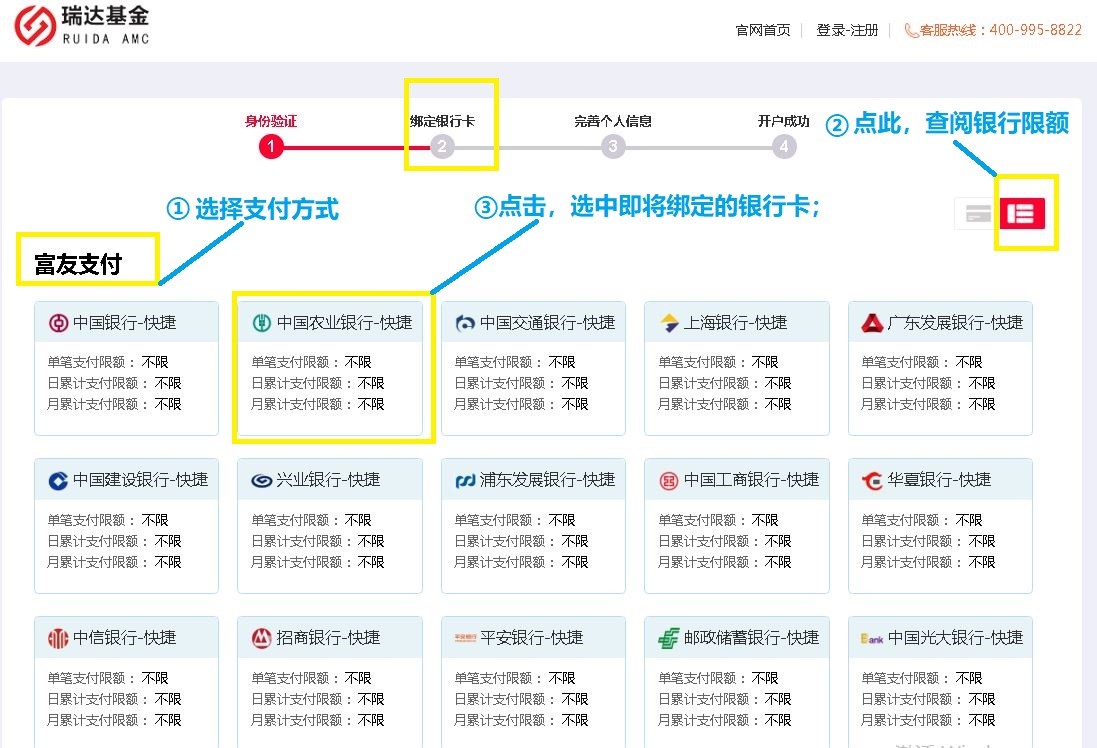Click the 广东发展银行 red logo icon
This screenshot has height=748, width=1097.
click(x=872, y=323)
